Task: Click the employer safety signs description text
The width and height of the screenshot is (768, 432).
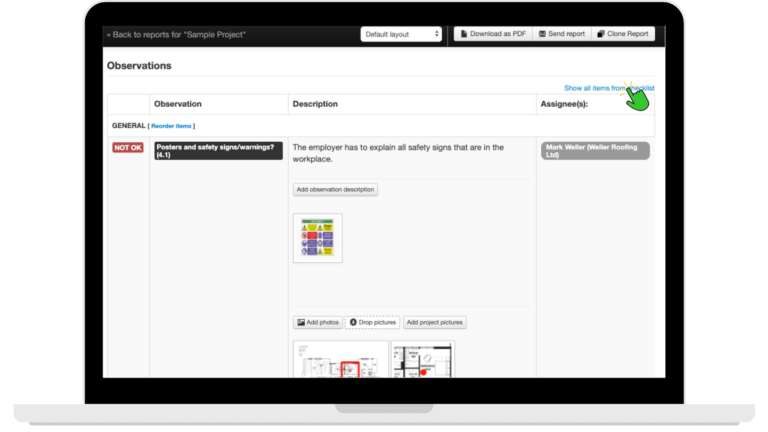Action: click(x=398, y=153)
